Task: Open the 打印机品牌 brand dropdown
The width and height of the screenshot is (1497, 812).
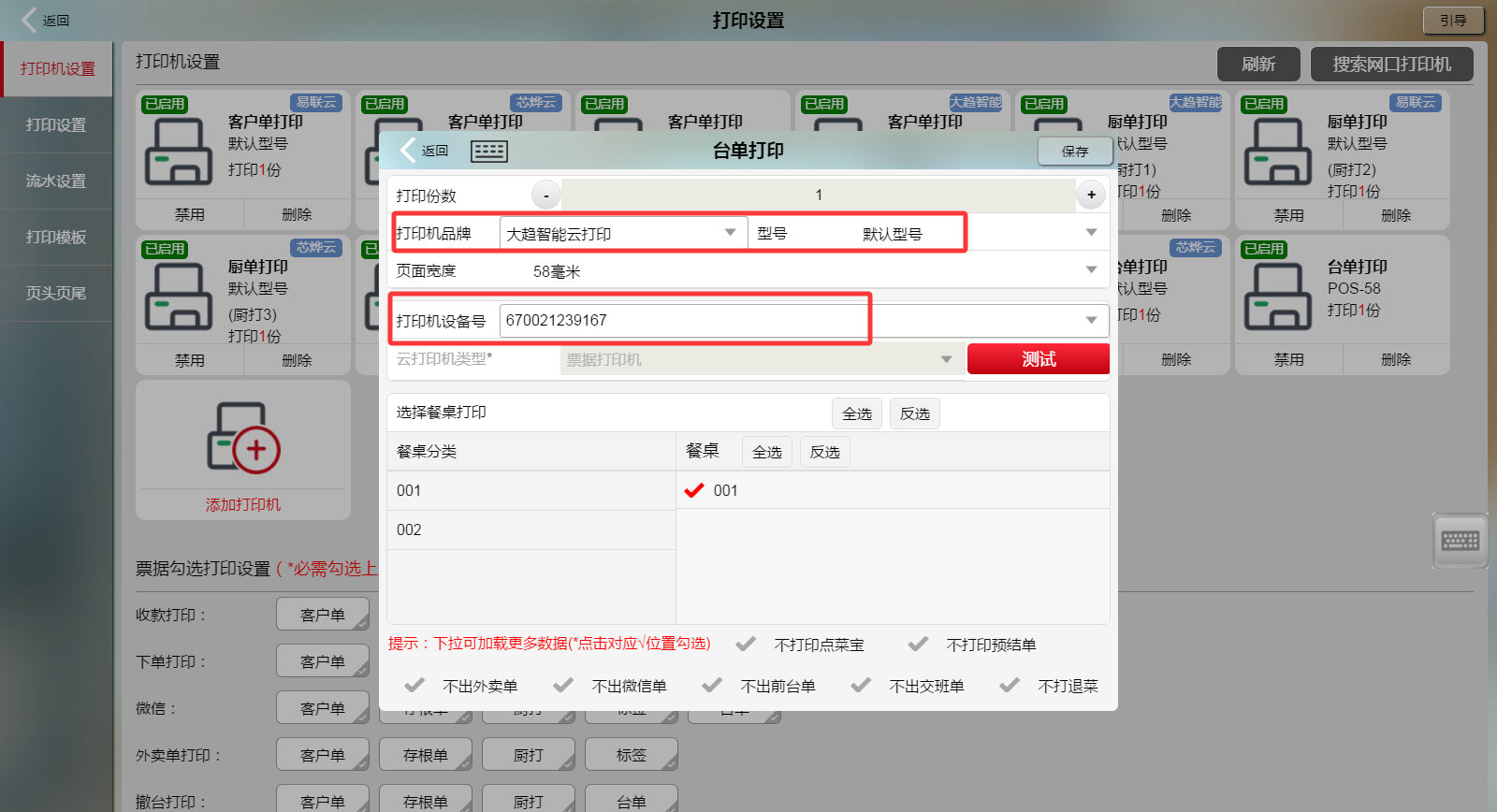Action: click(x=730, y=233)
